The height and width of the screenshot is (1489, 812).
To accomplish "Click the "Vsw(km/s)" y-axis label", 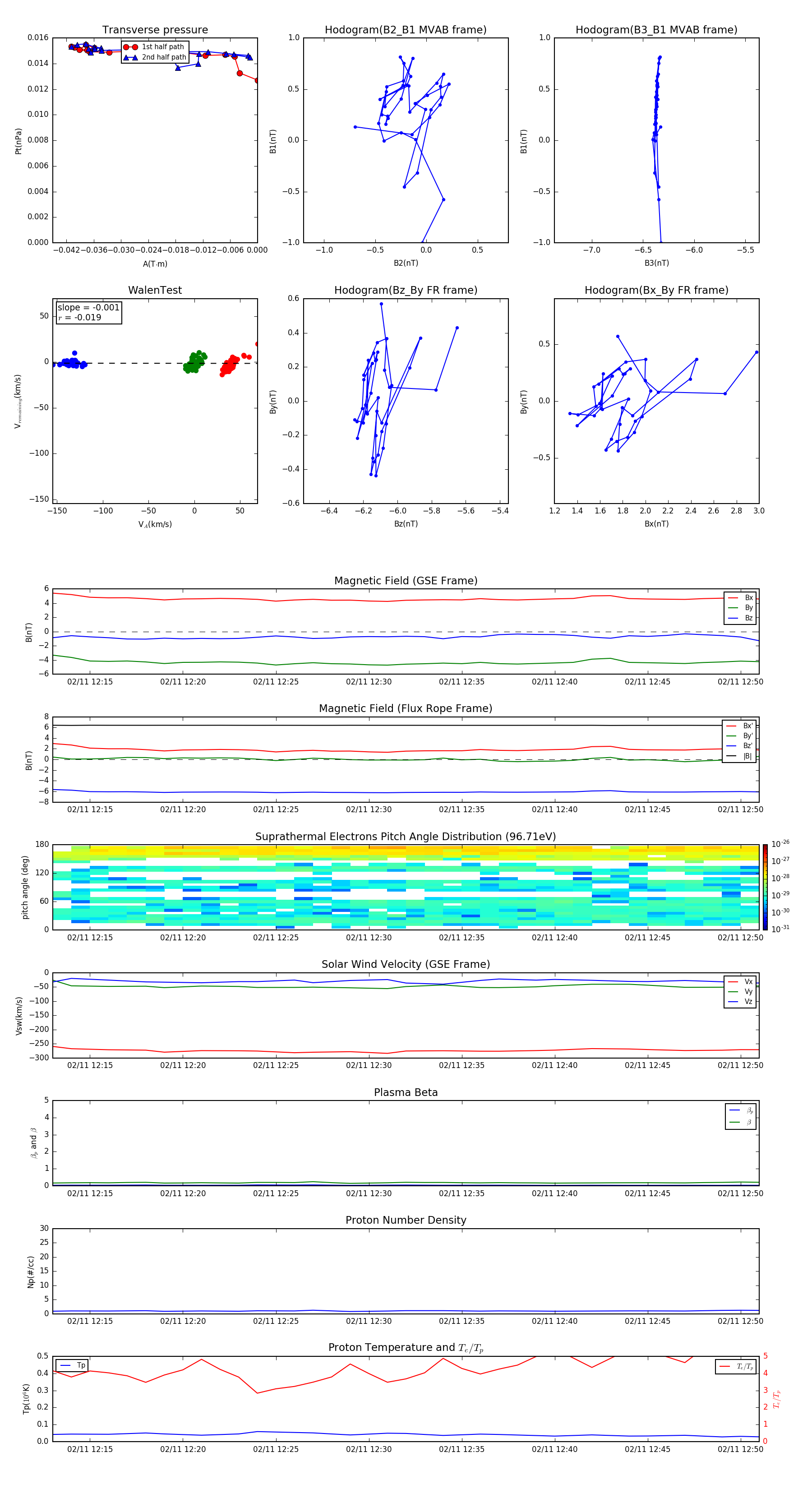I will click(x=18, y=1016).
